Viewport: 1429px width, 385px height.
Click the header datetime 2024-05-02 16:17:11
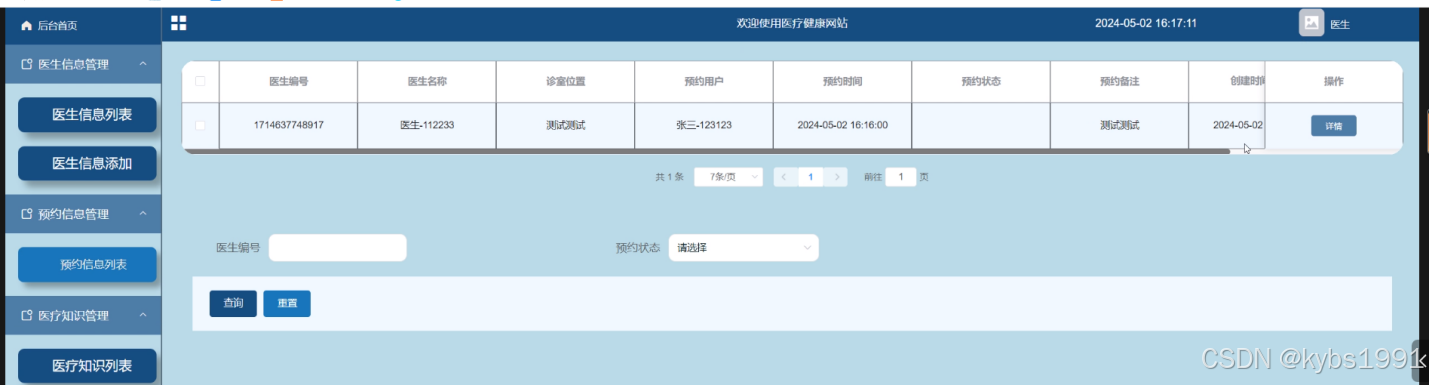1146,23
